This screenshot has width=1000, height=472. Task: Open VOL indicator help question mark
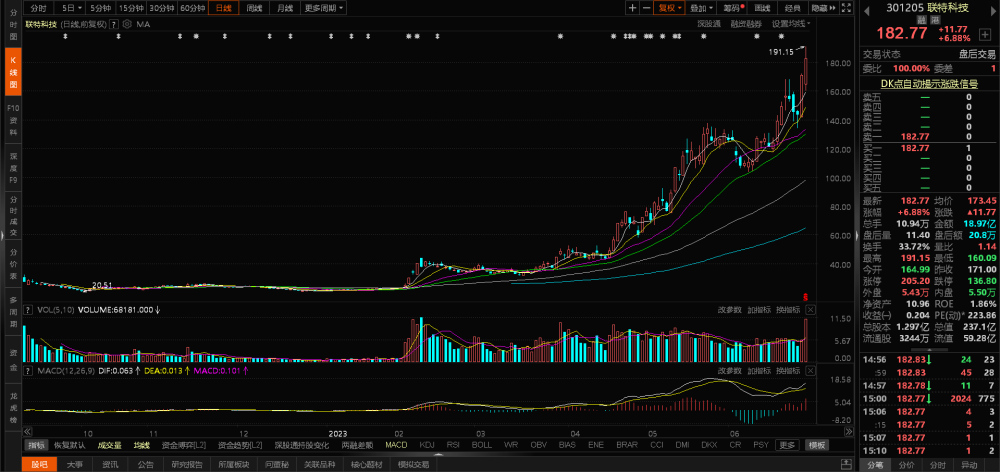(28, 310)
